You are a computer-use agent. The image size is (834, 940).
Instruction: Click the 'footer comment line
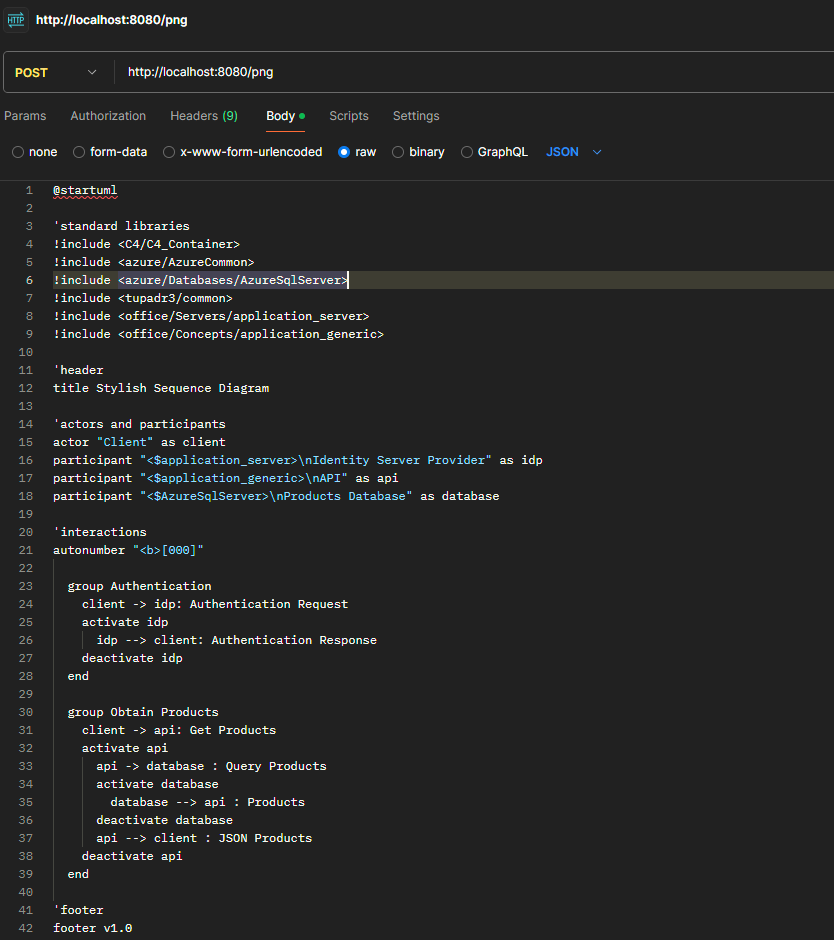click(x=78, y=909)
